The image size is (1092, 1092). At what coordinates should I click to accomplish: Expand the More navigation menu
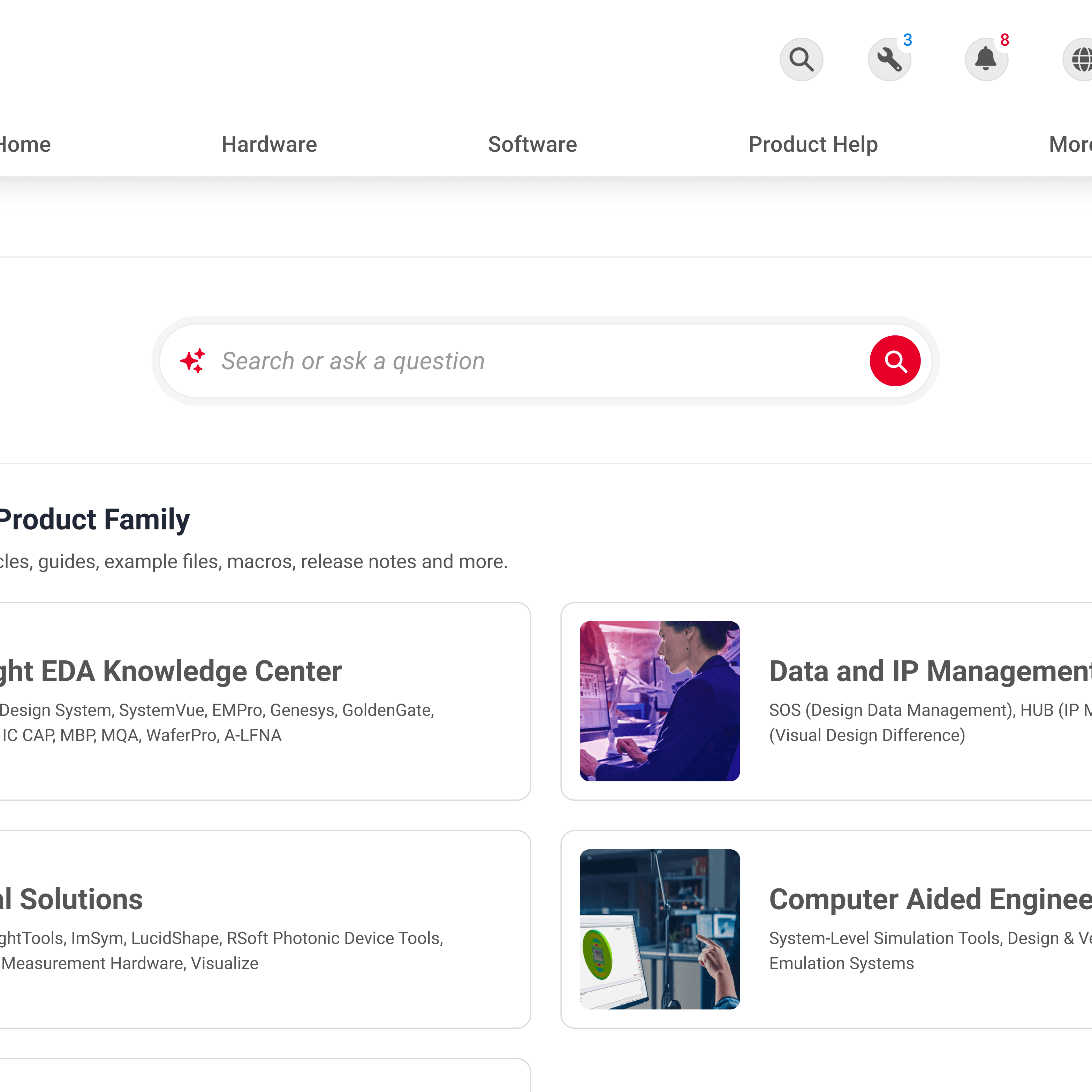coord(1069,145)
